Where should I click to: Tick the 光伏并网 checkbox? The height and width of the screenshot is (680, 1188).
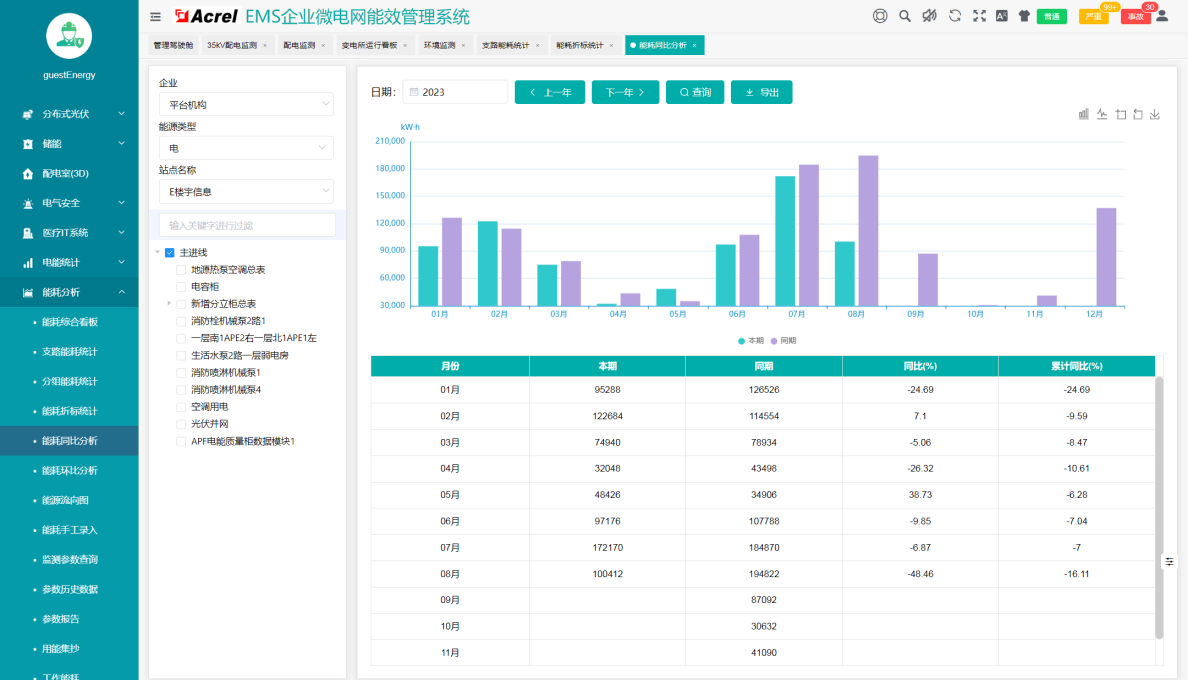(x=181, y=424)
